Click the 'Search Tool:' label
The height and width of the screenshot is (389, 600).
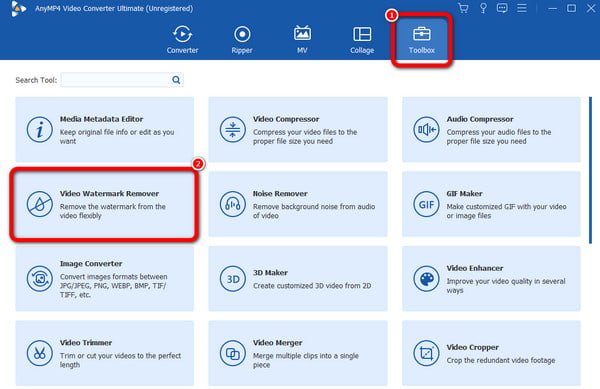point(36,80)
